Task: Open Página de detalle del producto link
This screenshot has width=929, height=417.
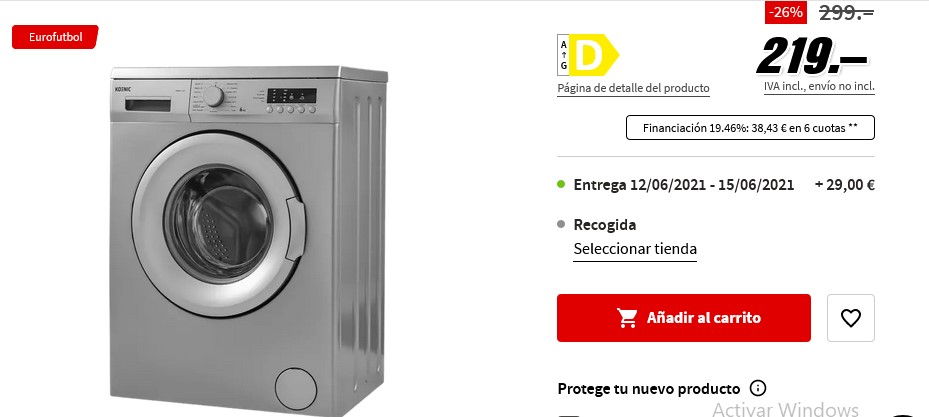Action: [x=633, y=88]
